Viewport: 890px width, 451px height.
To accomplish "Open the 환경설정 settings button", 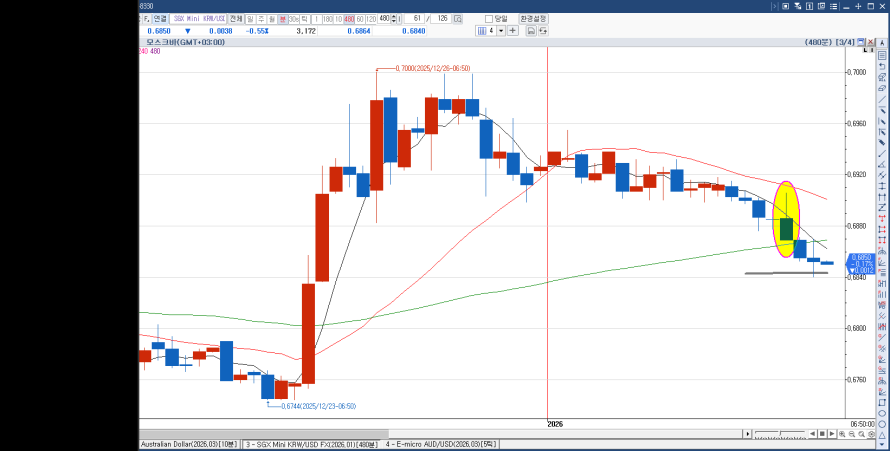I will click(x=533, y=18).
